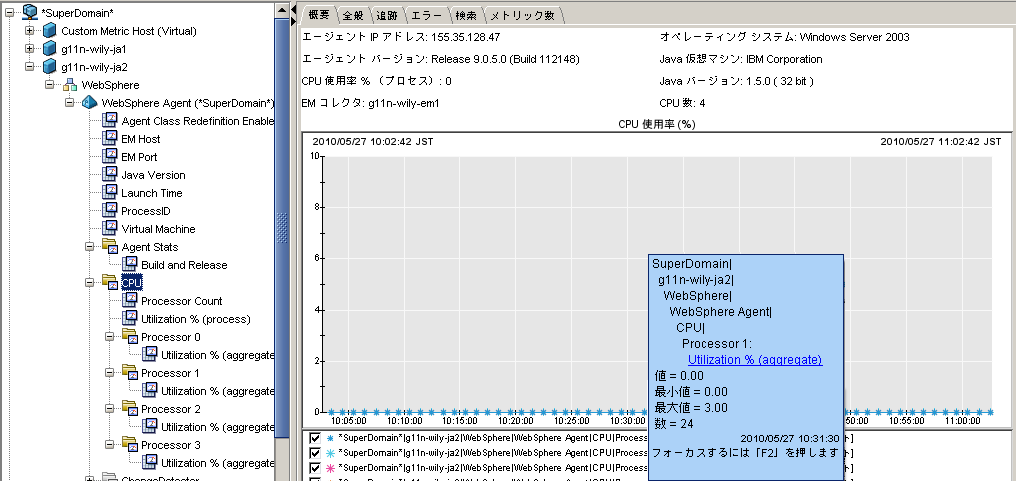1016x481 pixels.
Task: Select the 検索 tab
Action: point(465,16)
